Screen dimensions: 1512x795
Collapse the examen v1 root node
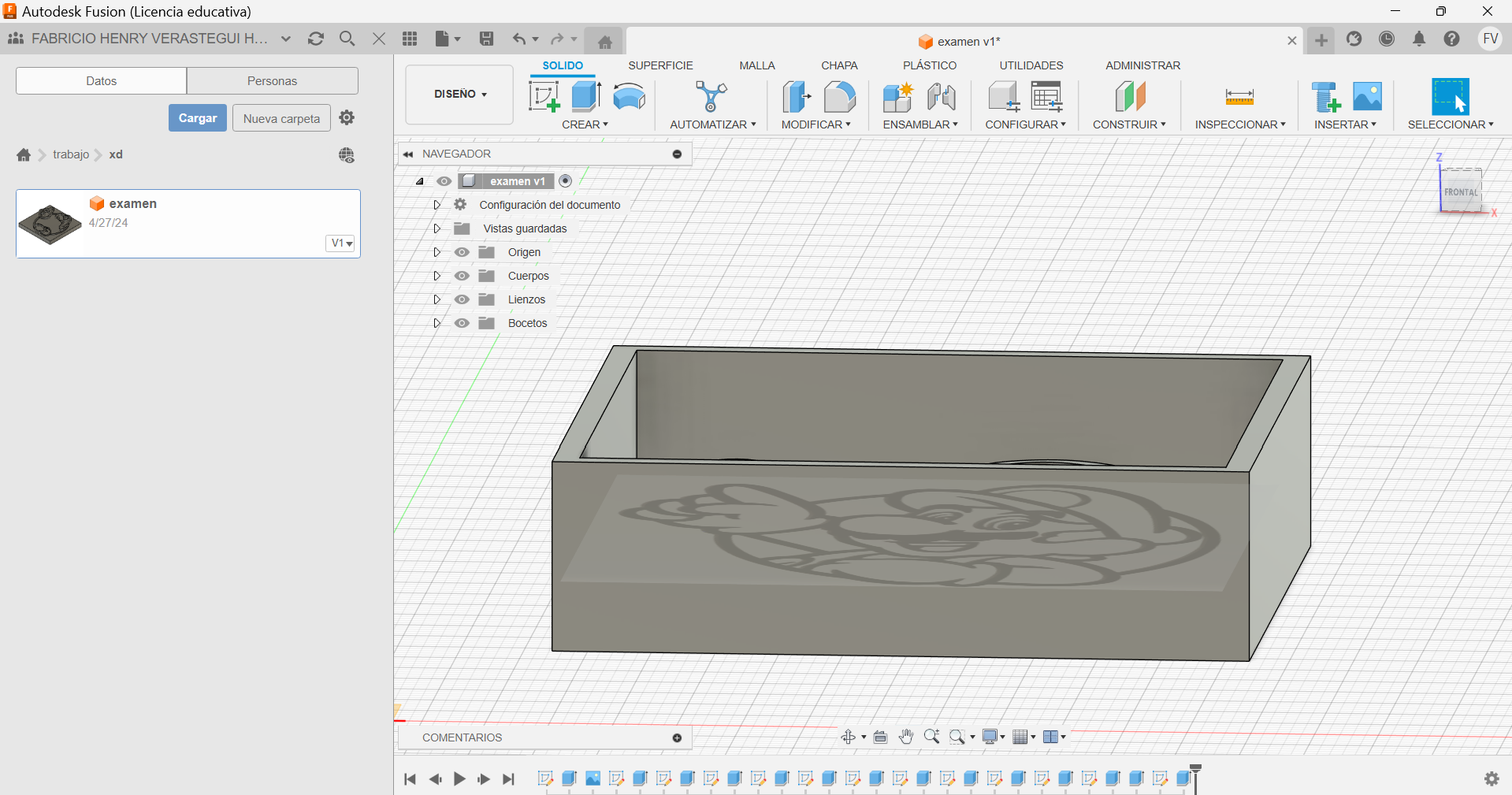tap(420, 181)
